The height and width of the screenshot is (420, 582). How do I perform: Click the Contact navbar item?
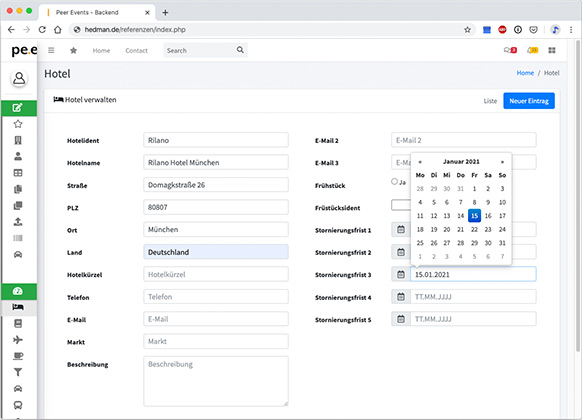(x=137, y=50)
